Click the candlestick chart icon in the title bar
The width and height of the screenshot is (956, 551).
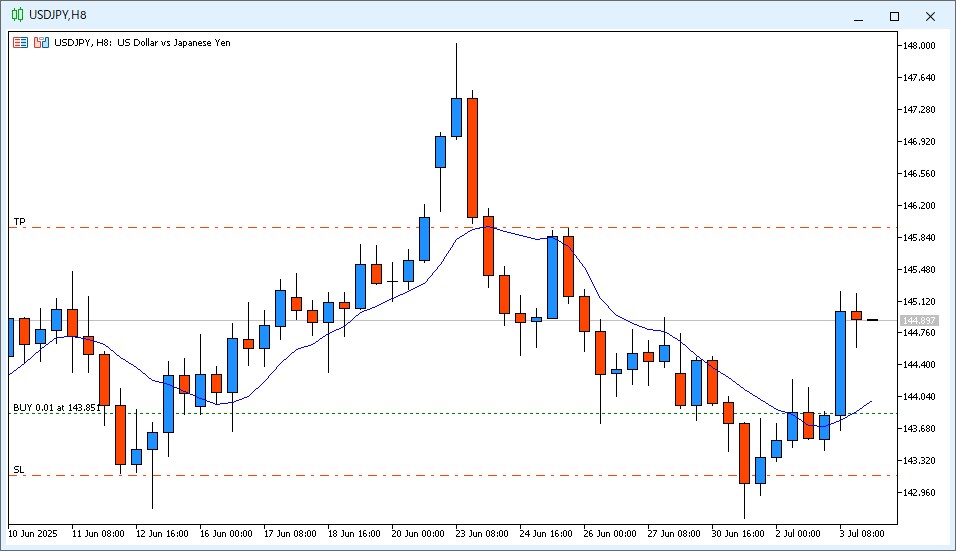17,15
